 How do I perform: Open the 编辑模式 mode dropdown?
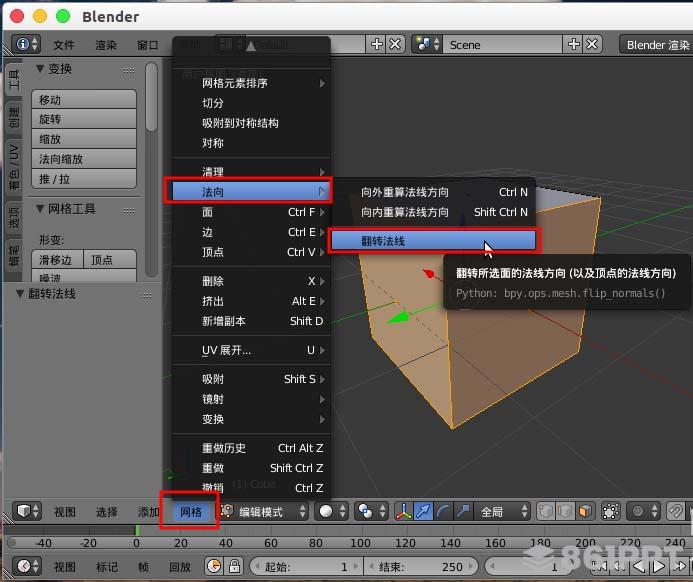coord(263,512)
